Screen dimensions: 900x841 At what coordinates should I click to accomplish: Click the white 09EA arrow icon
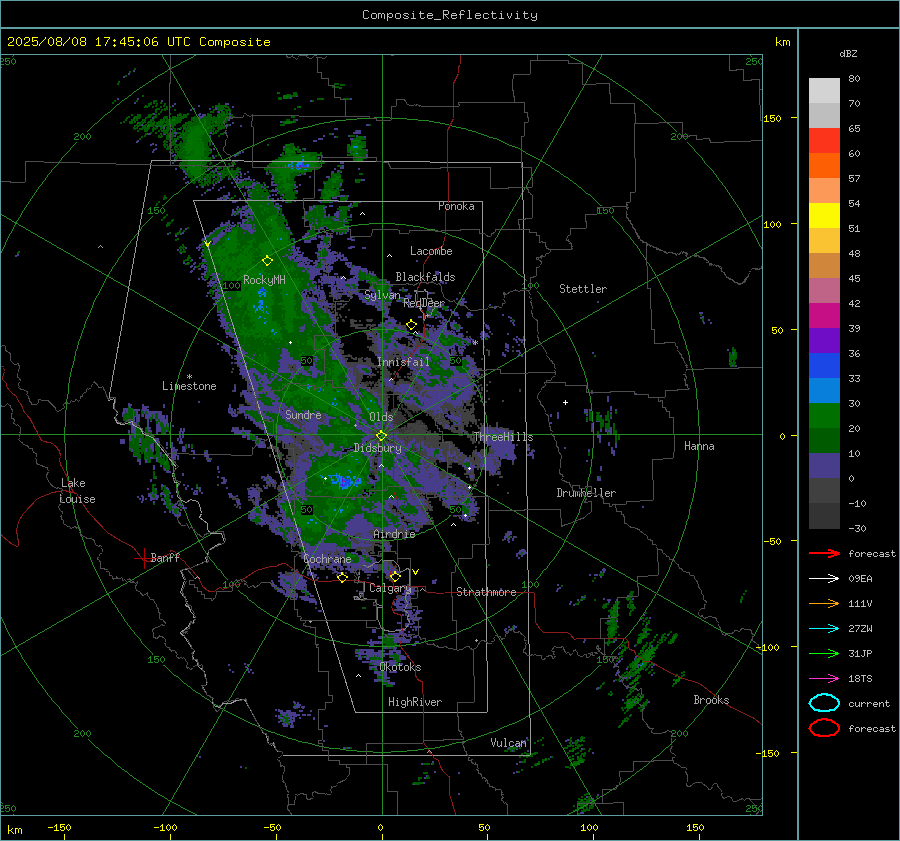point(824,578)
